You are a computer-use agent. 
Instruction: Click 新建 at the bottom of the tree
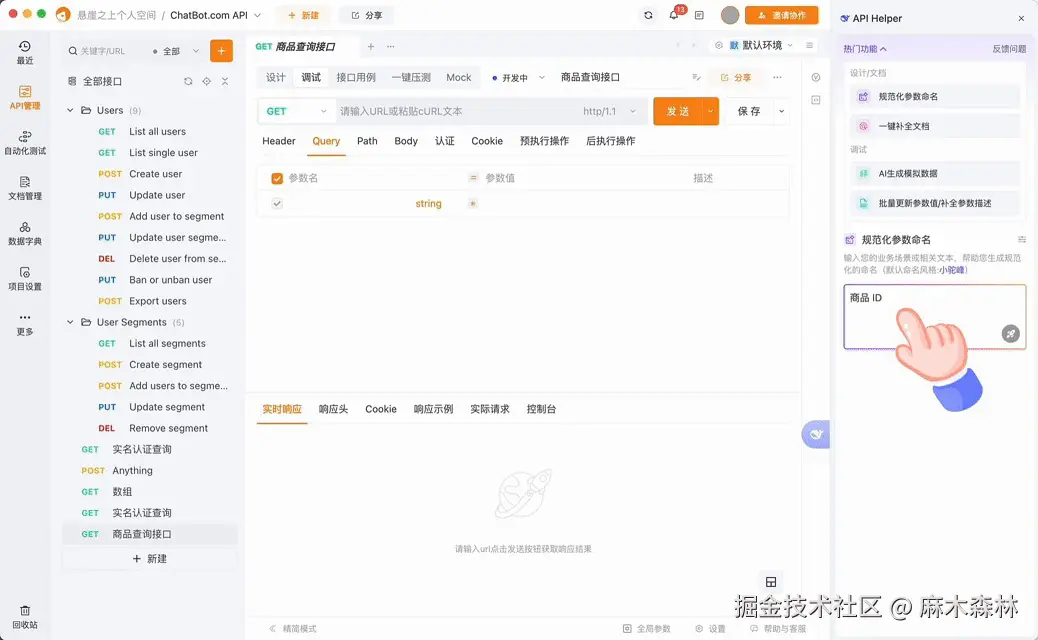150,559
